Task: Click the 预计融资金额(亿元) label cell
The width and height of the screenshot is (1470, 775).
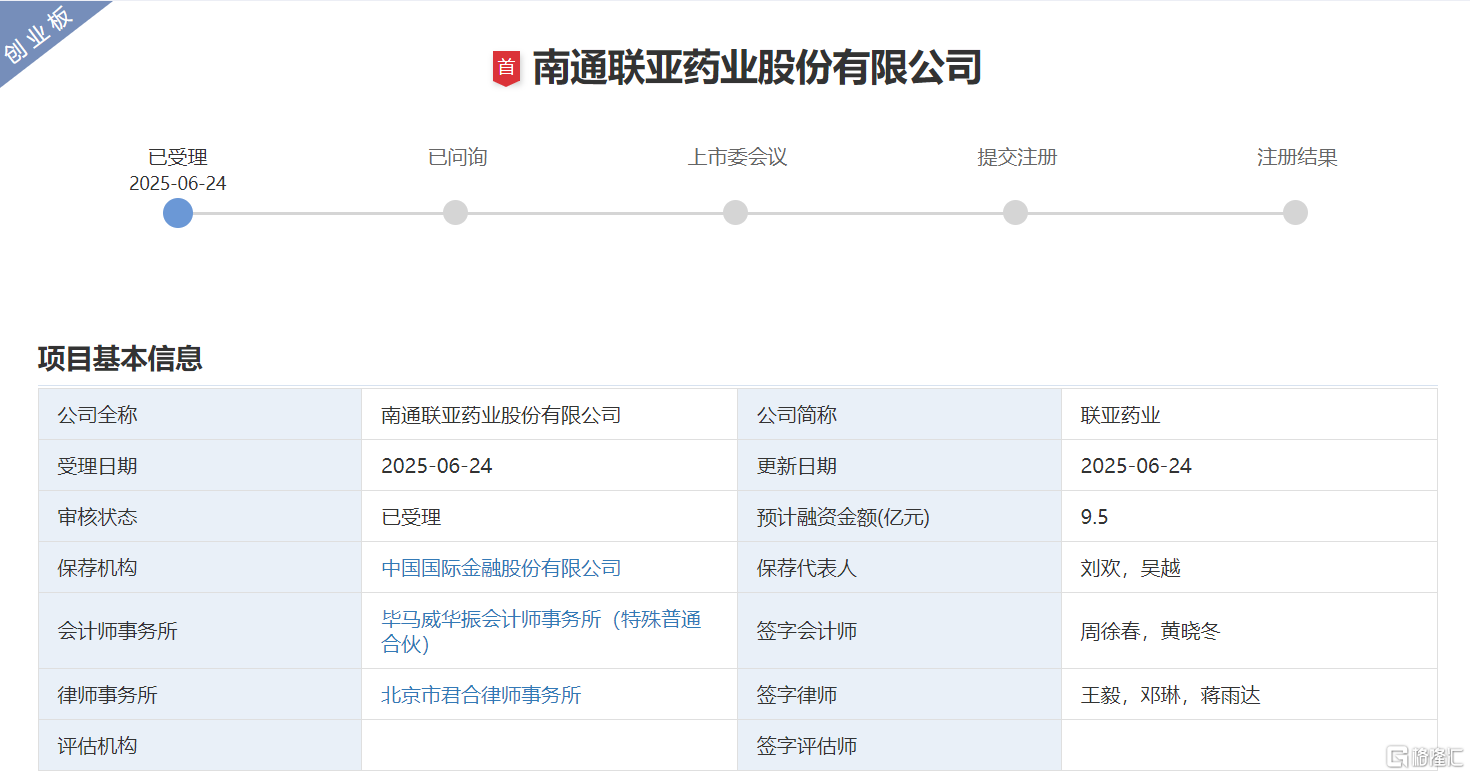Action: (x=899, y=516)
